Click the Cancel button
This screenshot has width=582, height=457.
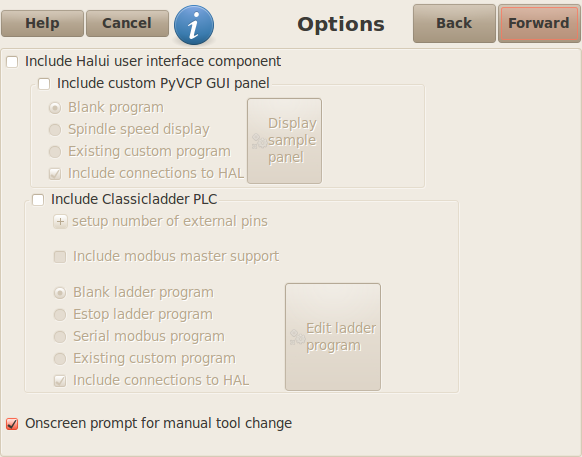pos(127,23)
